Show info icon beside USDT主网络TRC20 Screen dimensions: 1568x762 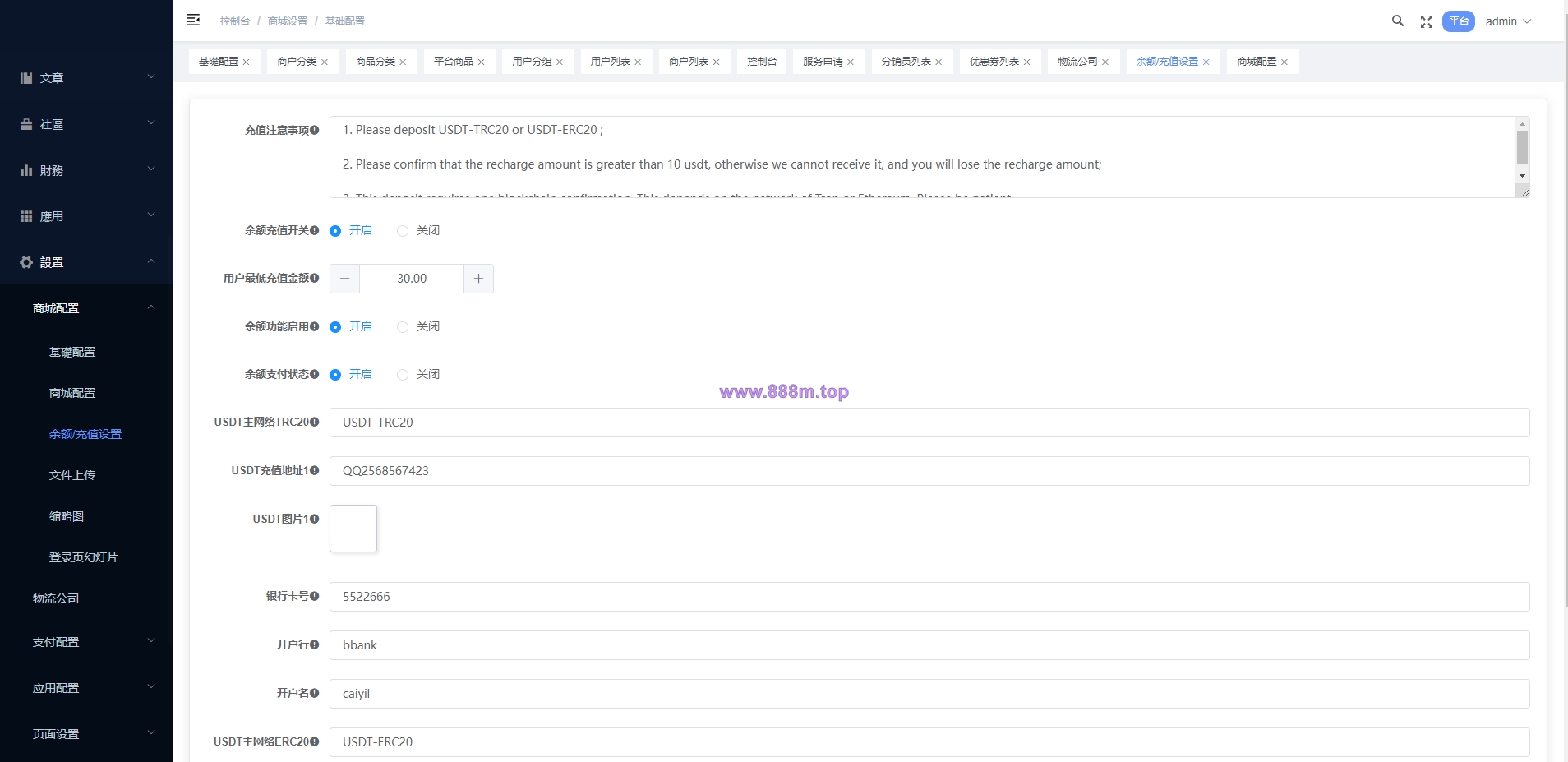coord(315,422)
